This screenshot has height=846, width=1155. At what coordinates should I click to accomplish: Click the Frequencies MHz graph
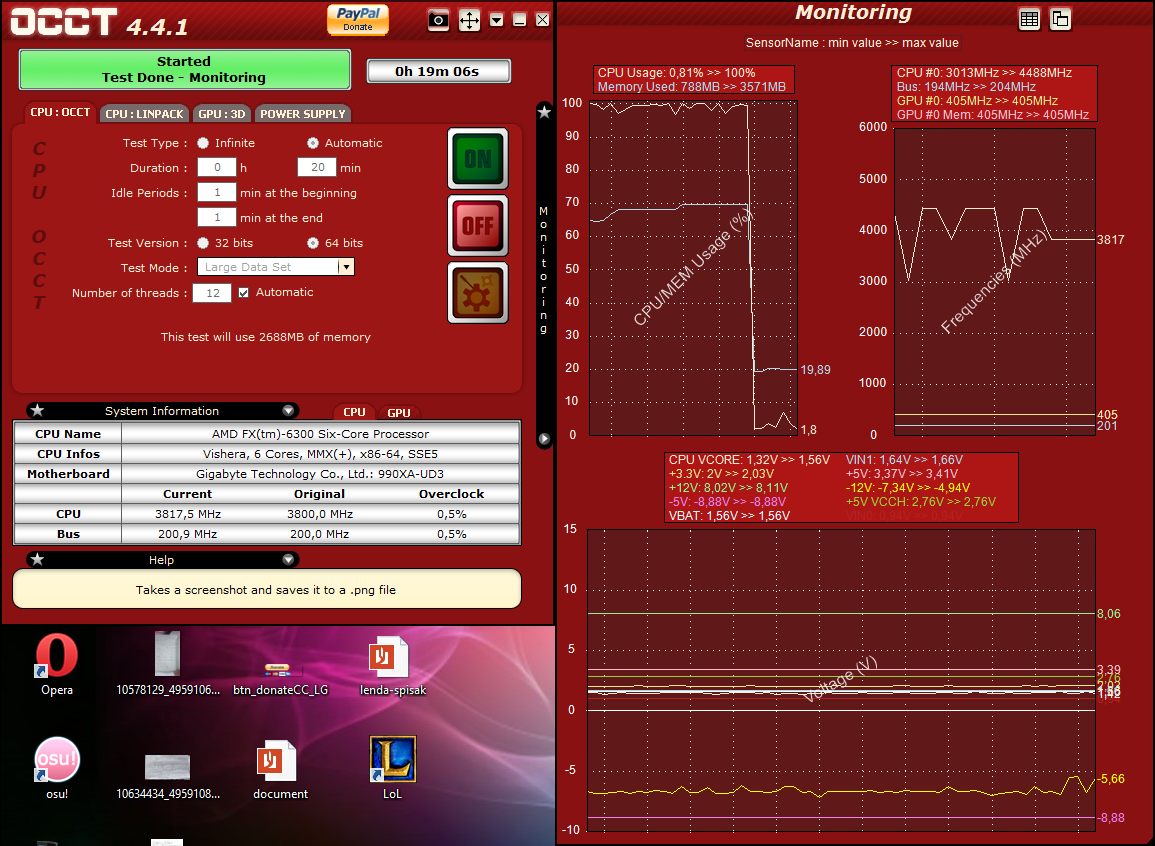[x=994, y=282]
